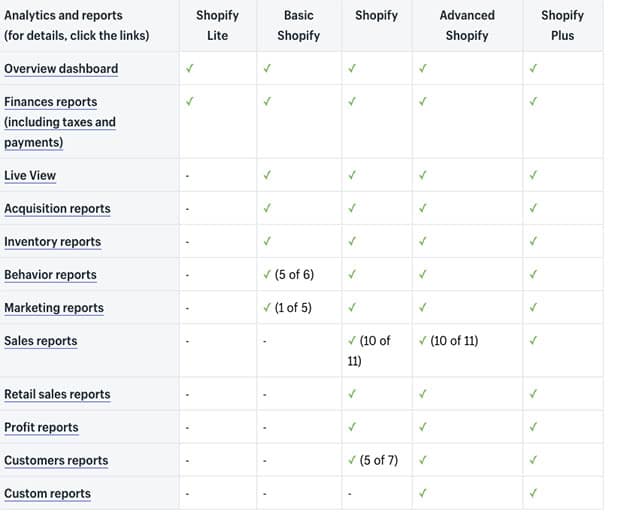Viewport: 618px width, 524px height.
Task: Select the Advanced Shopify column header
Action: click(x=467, y=25)
